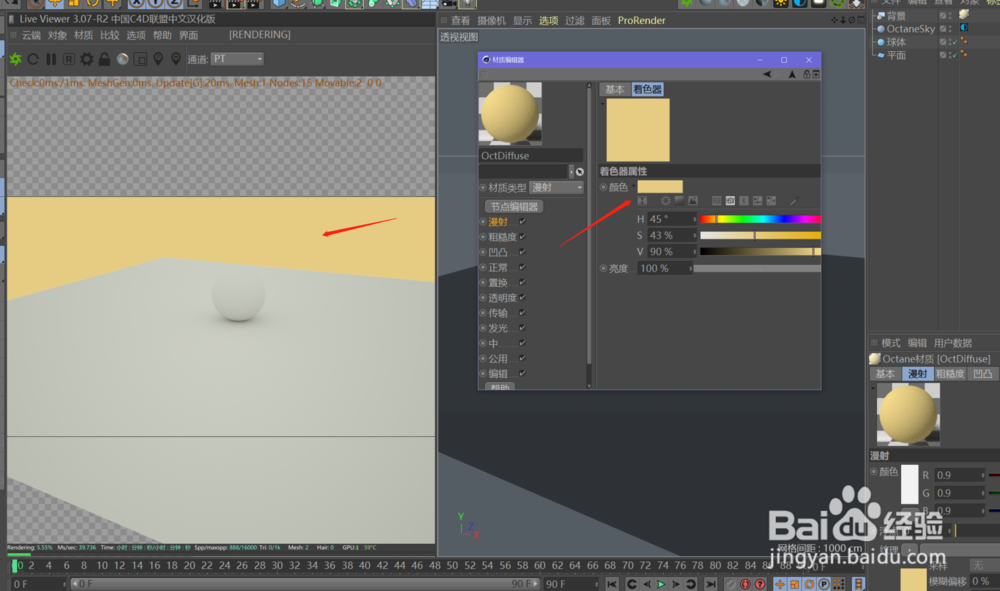Click the square region select icon in Live Viewer
The height and width of the screenshot is (591, 1000).
tap(140, 59)
